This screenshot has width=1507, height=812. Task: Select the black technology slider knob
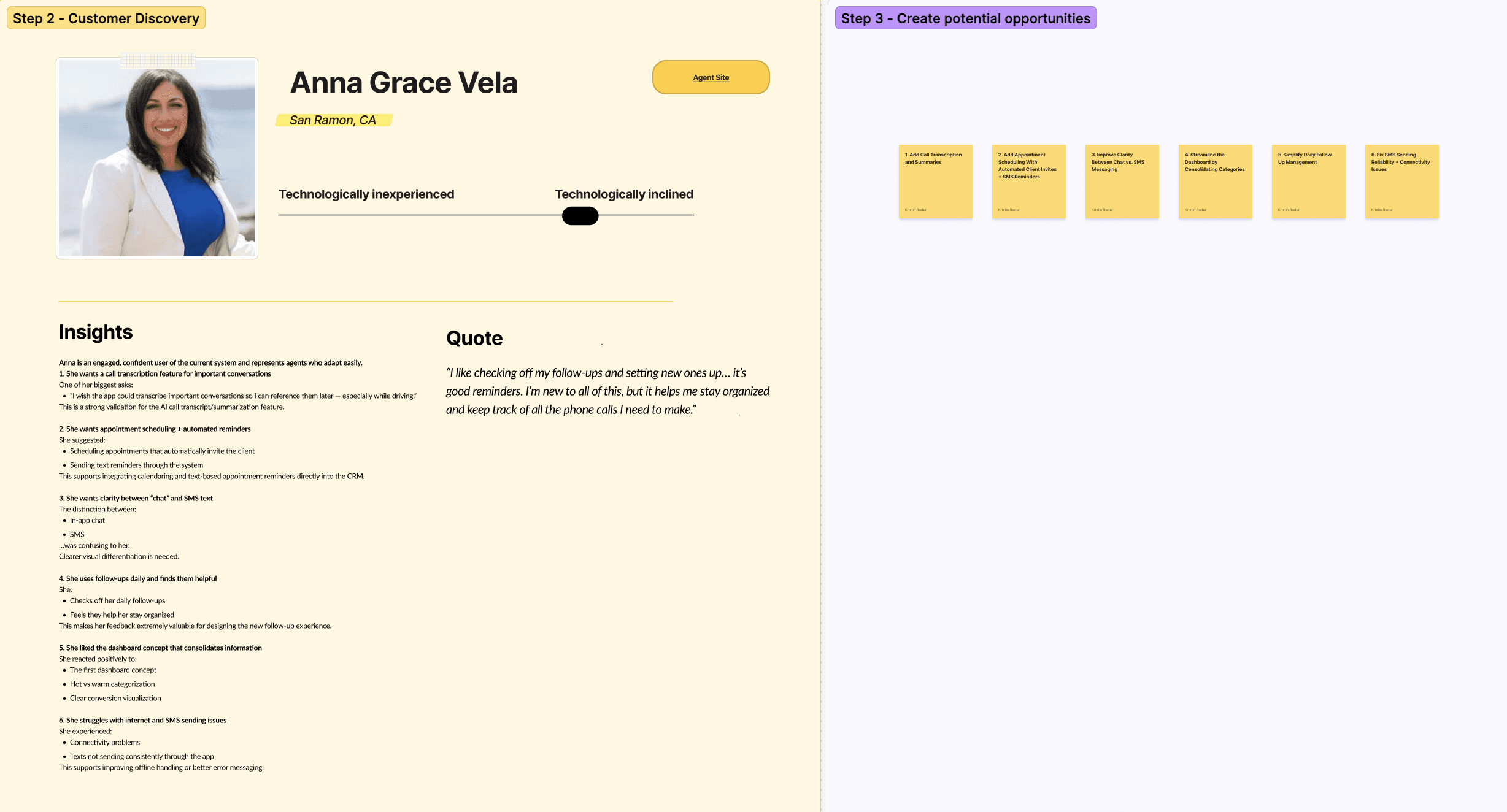coord(580,216)
